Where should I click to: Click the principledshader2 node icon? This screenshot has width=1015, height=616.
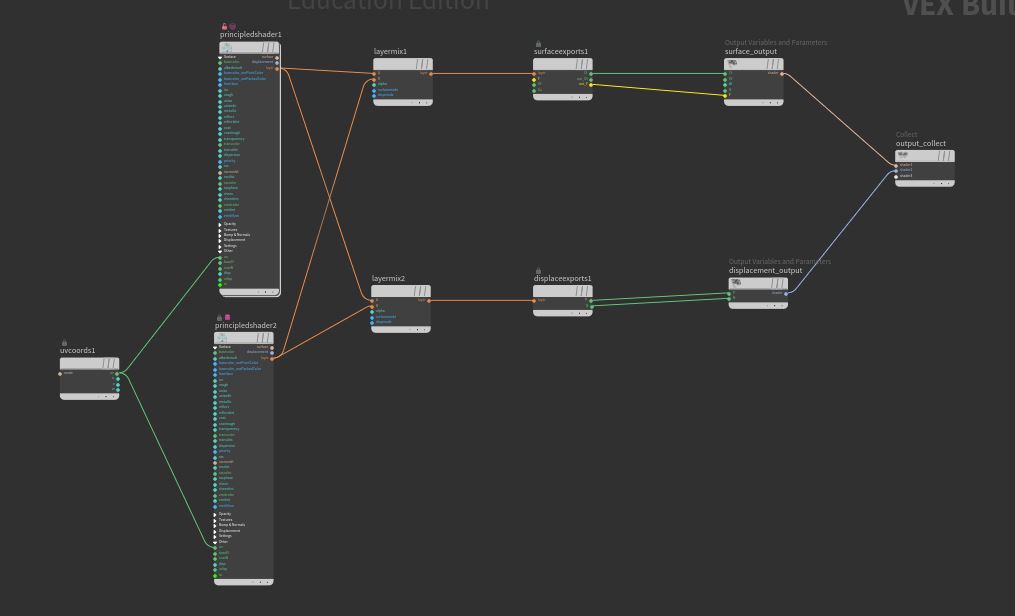point(223,338)
